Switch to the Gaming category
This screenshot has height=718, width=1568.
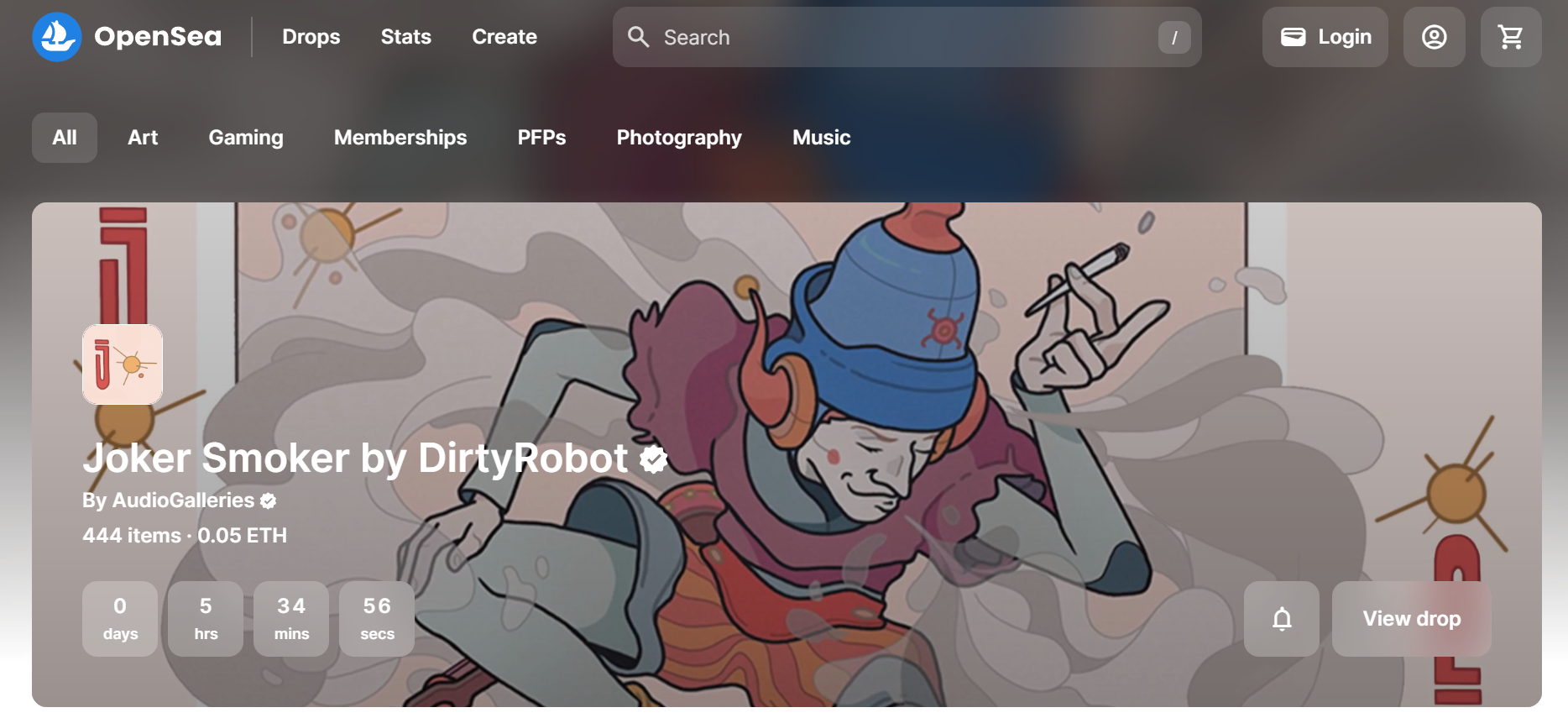pos(246,138)
